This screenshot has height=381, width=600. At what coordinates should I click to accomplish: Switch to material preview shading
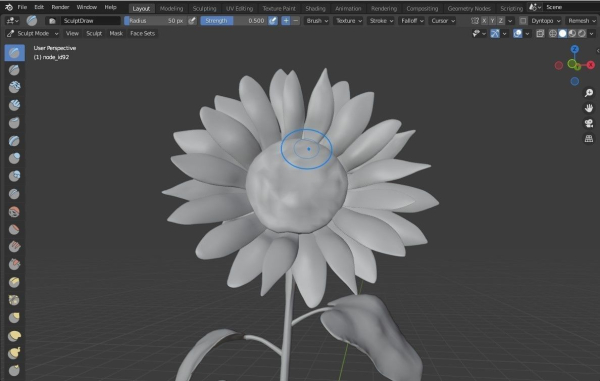(572, 34)
